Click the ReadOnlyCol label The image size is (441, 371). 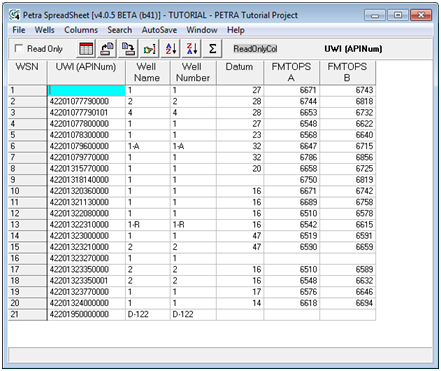point(255,49)
